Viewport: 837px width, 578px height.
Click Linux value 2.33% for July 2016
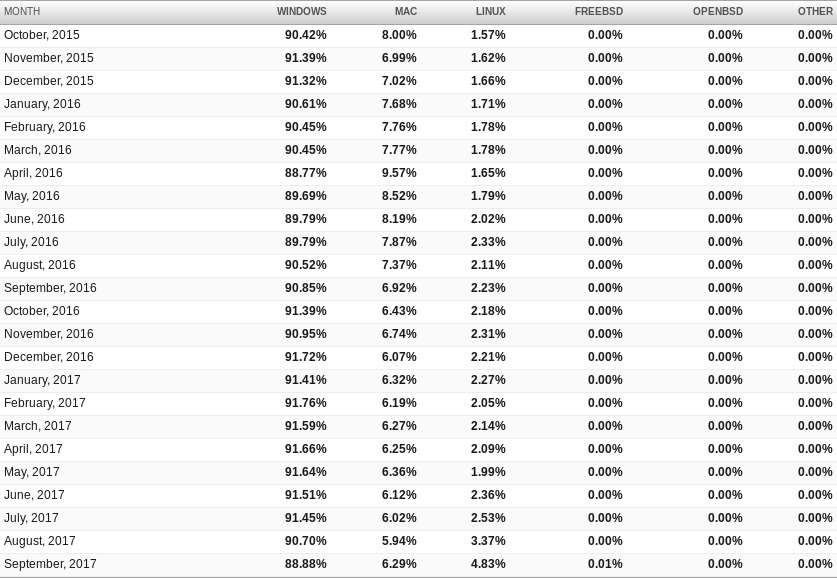coord(488,242)
